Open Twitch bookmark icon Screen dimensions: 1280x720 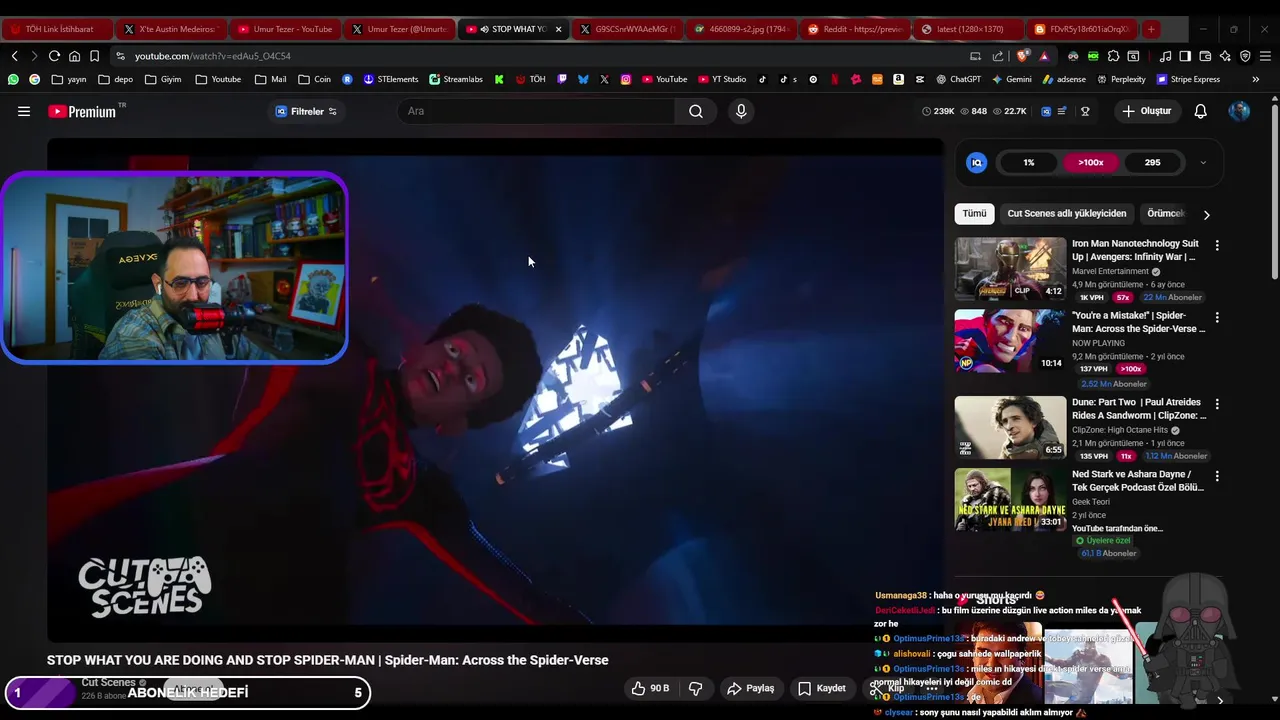click(x=563, y=79)
